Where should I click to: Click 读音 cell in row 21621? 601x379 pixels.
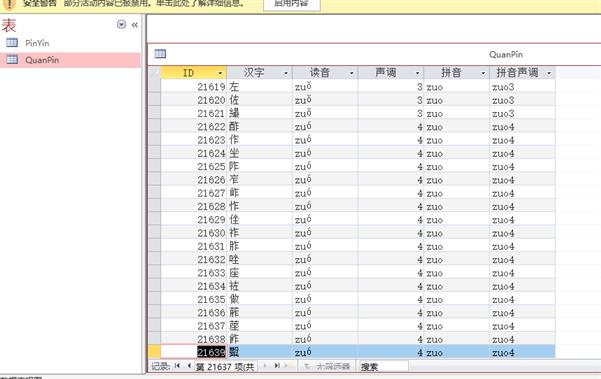(x=325, y=113)
